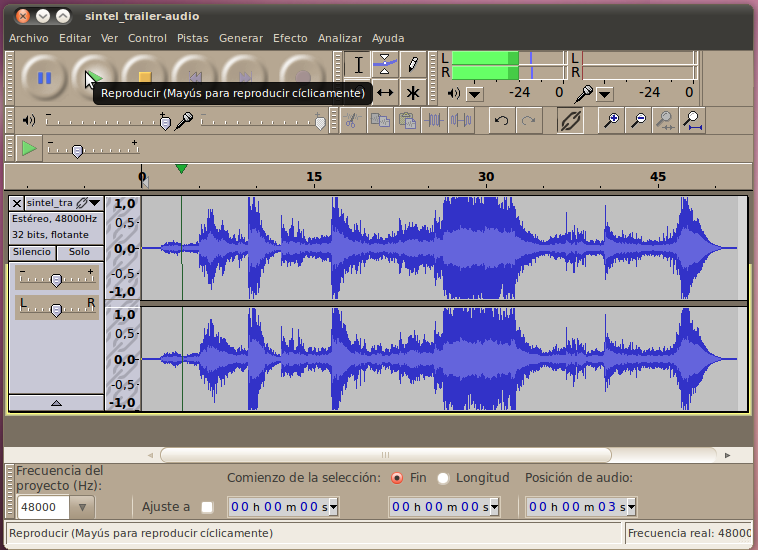Click the Cut scissors icon
The height and width of the screenshot is (550, 758).
click(352, 120)
